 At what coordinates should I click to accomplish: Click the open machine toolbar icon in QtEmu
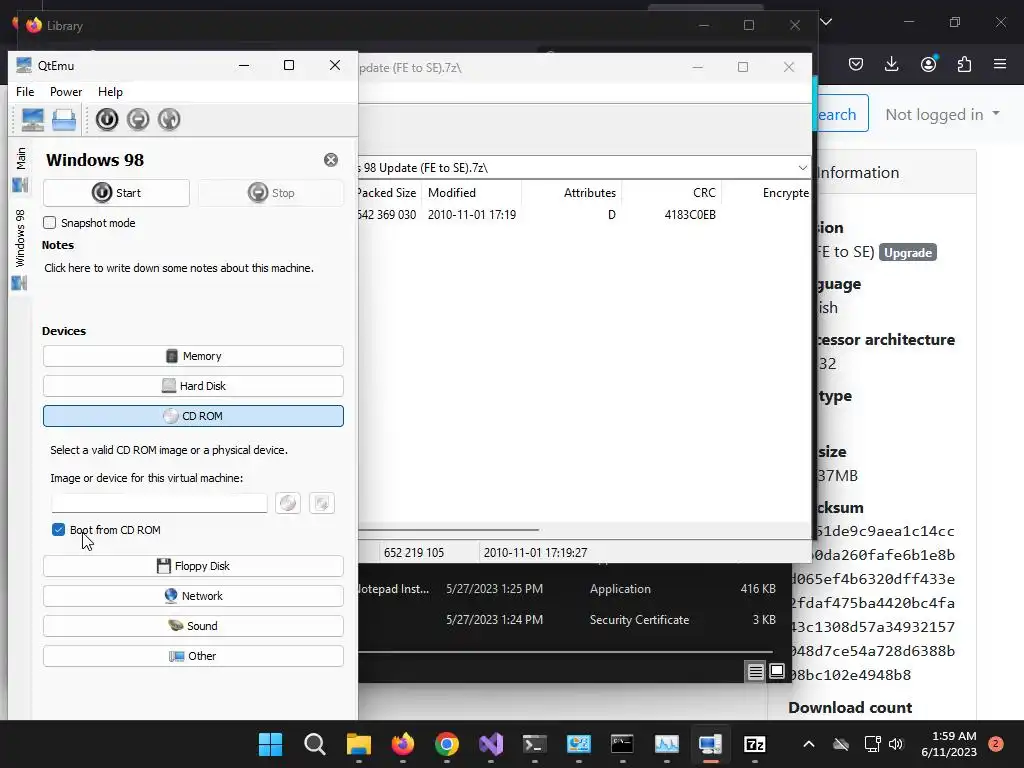click(64, 120)
